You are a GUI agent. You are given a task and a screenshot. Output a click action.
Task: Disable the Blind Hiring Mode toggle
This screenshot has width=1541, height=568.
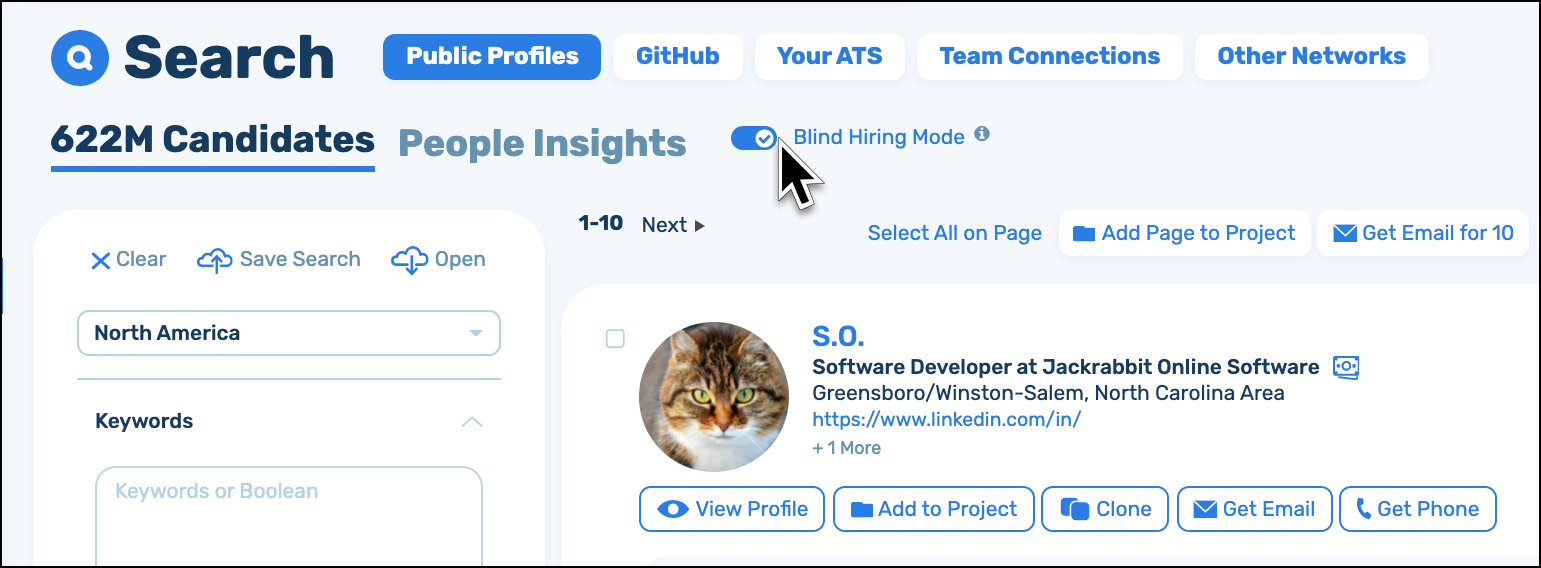(754, 138)
